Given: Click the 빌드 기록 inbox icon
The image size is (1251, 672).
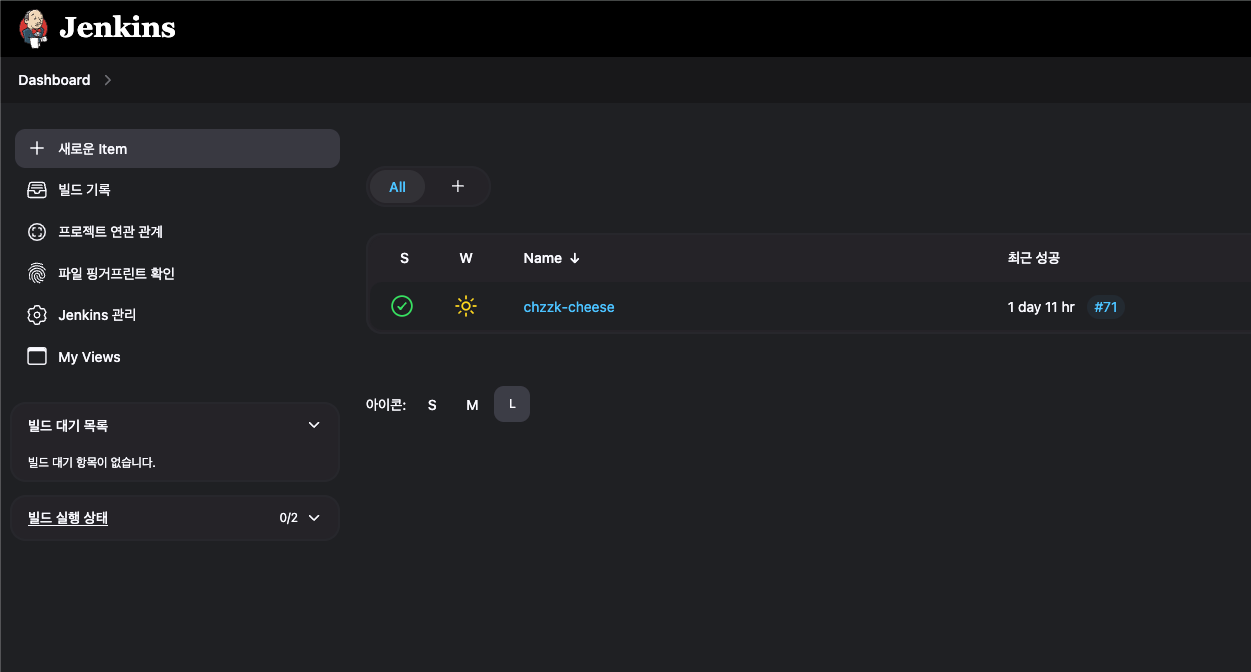Looking at the screenshot, I should coord(37,190).
